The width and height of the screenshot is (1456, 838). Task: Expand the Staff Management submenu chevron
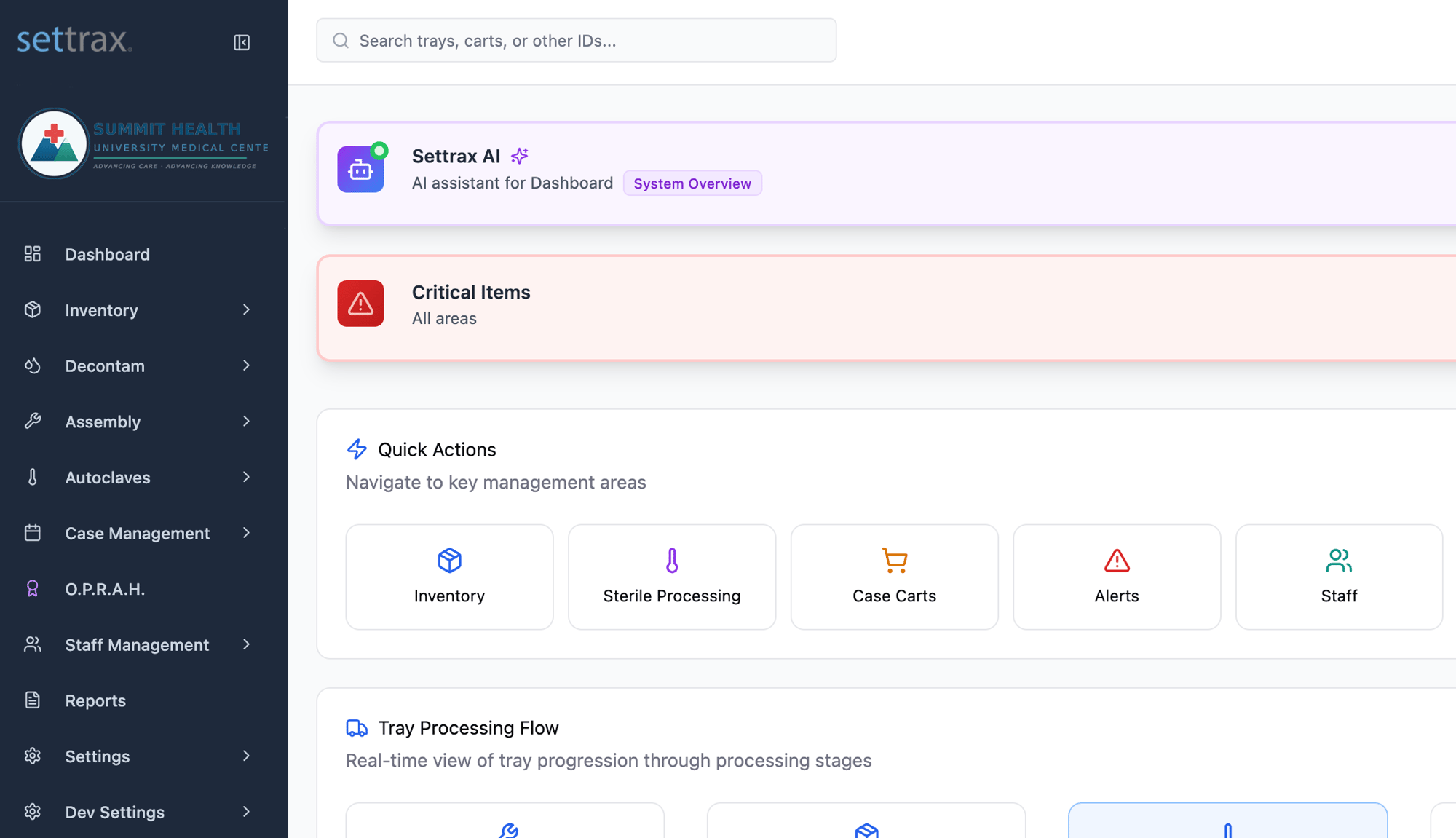click(x=247, y=644)
